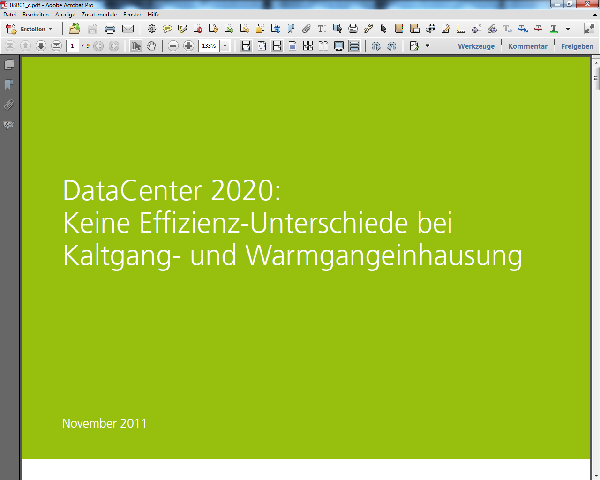Toggle full screen mode icon
The height and width of the screenshot is (480, 600).
pos(339,46)
